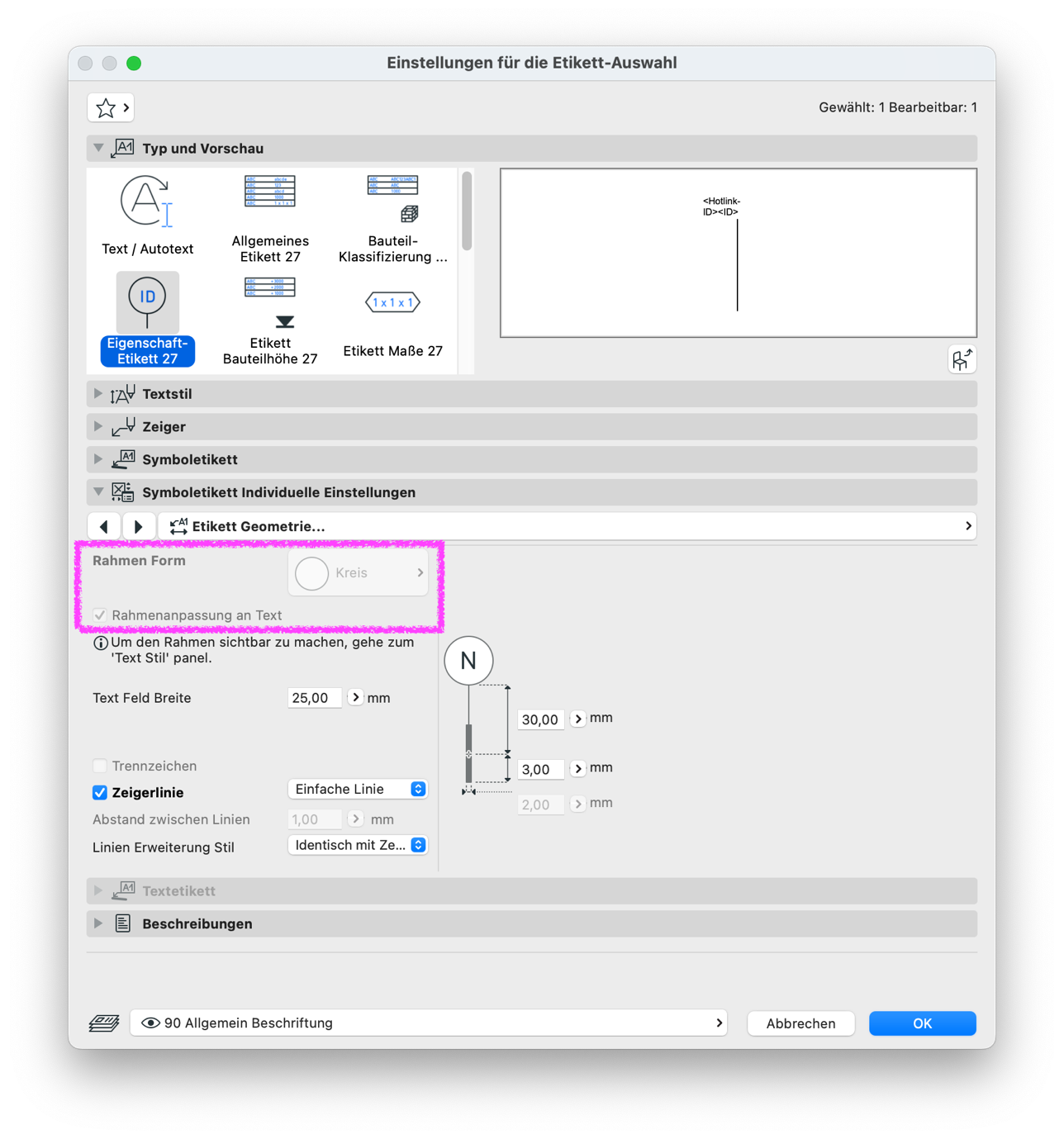Toggle Rahmenanpassung an Text checkbox
This screenshot has height=1139, width=1064.
coord(100,615)
